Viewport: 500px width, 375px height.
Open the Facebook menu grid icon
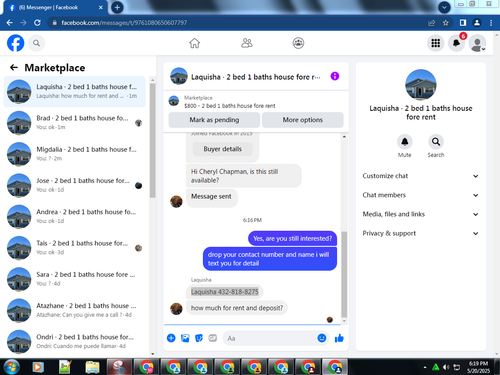[x=435, y=43]
